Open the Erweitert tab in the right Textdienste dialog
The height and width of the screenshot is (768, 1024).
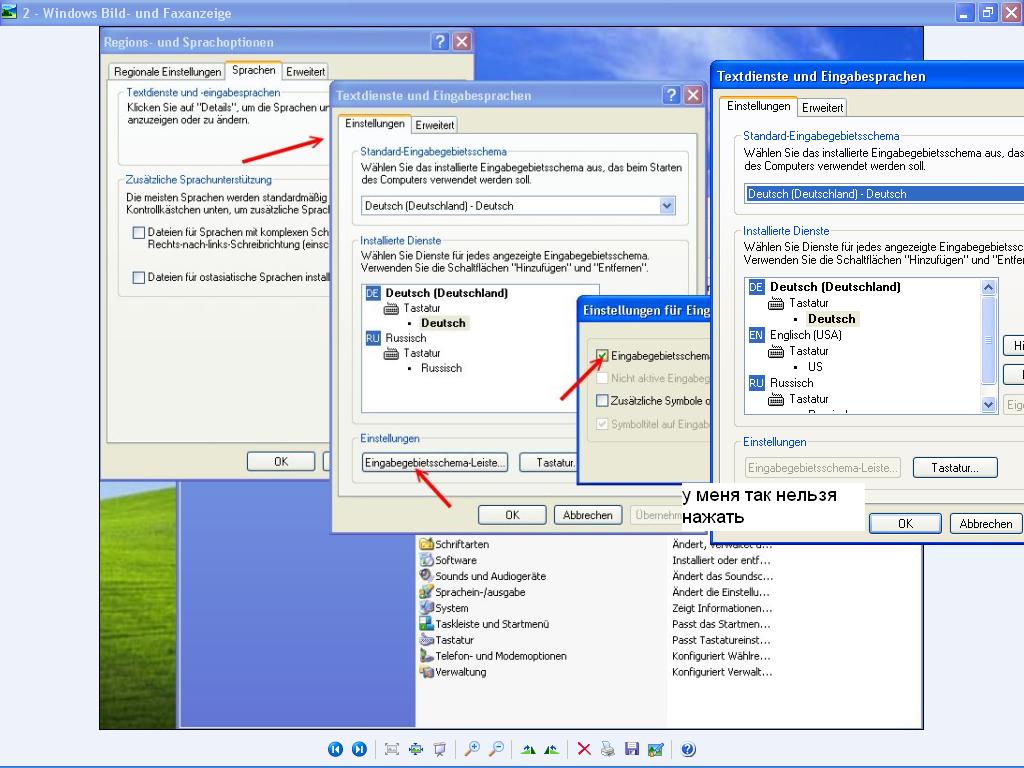tap(822, 108)
